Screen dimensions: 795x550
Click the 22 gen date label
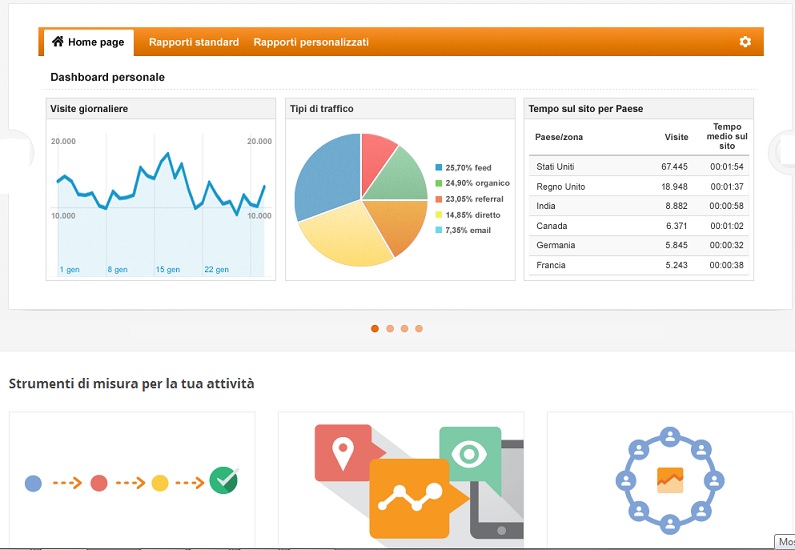(x=216, y=270)
